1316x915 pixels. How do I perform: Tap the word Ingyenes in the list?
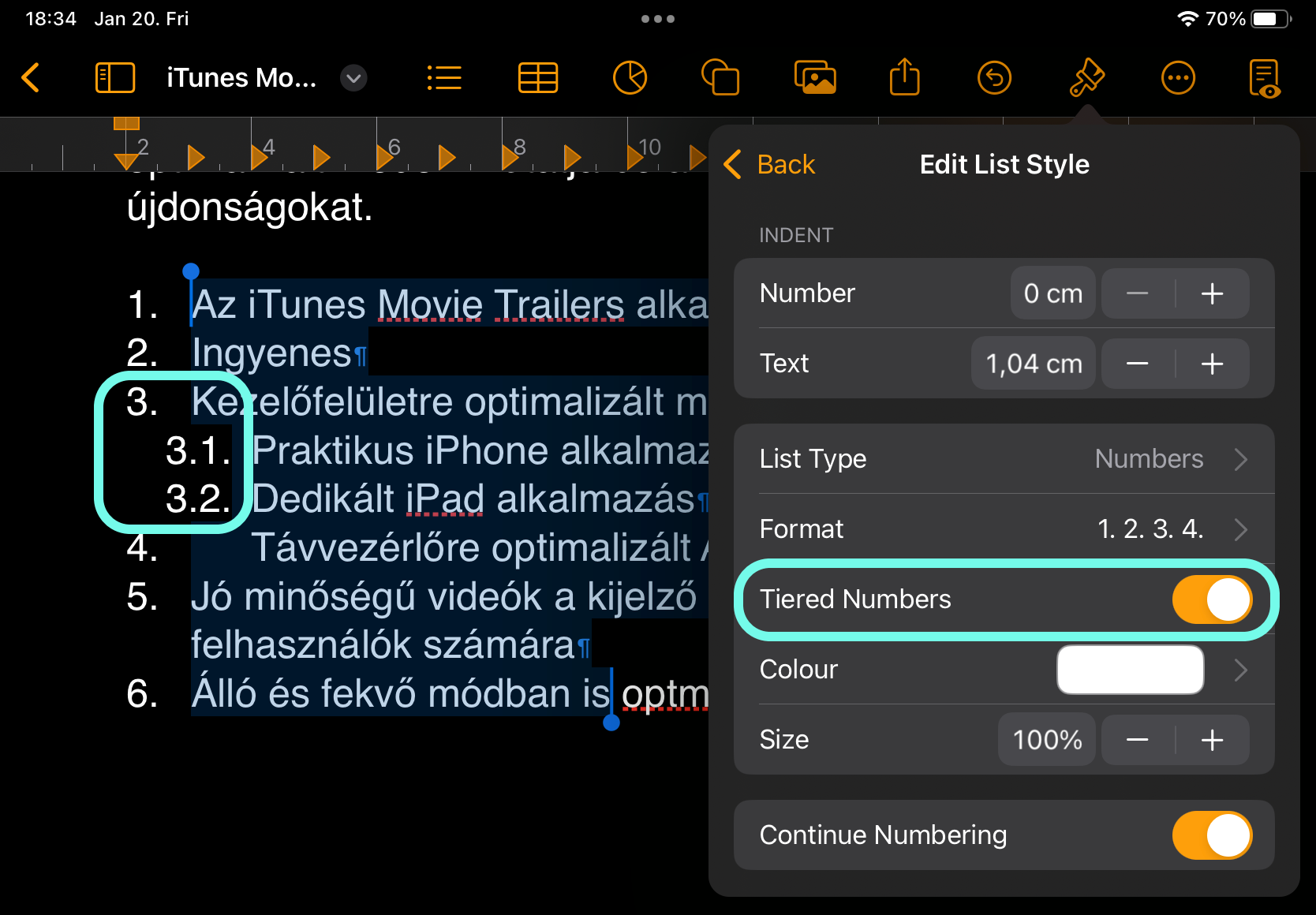(x=271, y=353)
